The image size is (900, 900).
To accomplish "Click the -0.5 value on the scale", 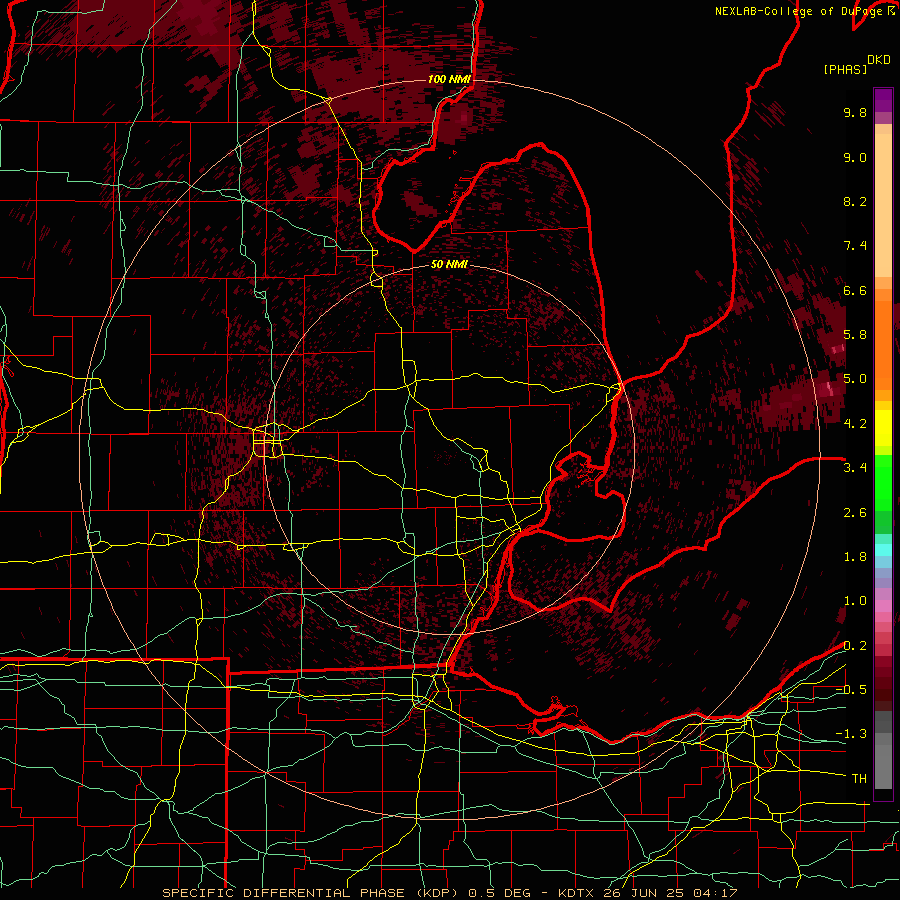I will tap(851, 690).
